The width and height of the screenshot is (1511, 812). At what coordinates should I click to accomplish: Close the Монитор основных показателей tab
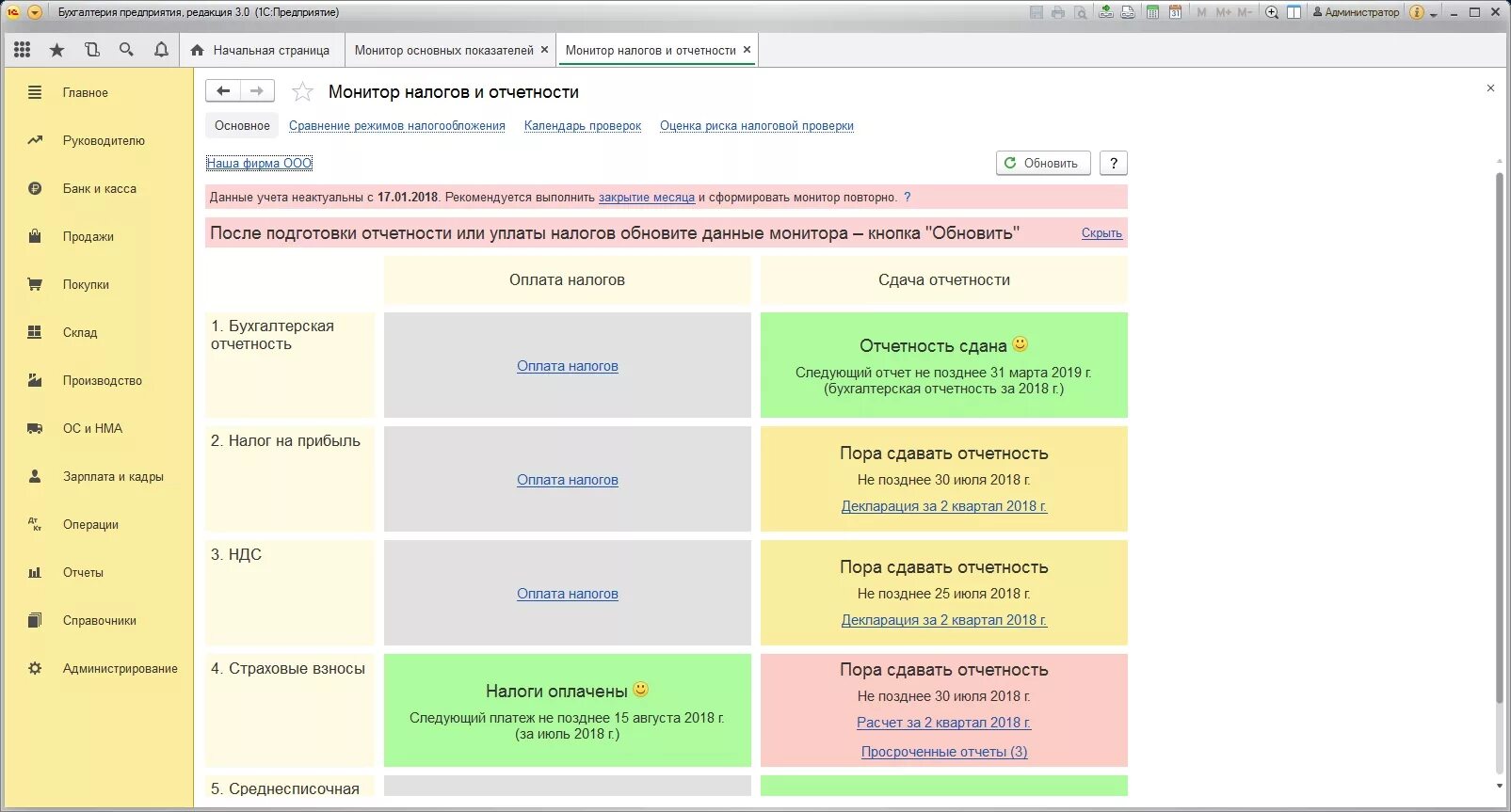(x=544, y=50)
